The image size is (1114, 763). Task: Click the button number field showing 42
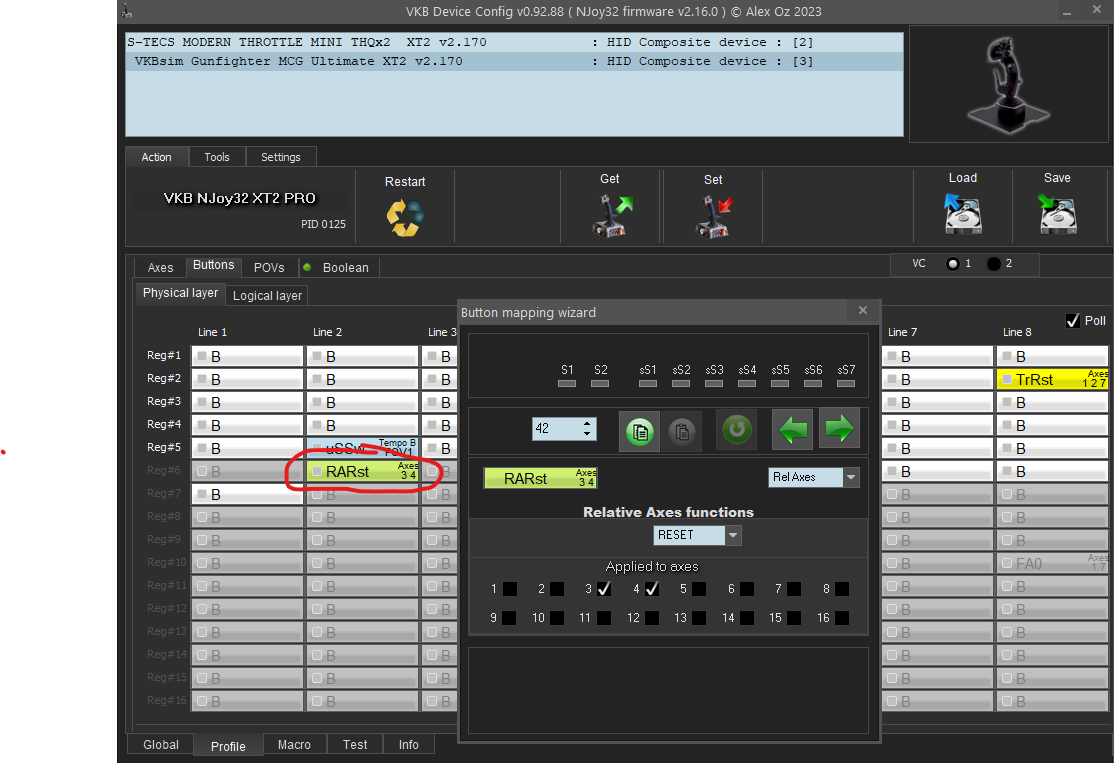click(555, 429)
